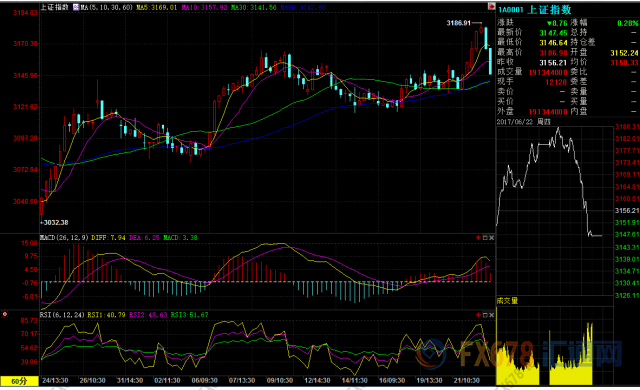Click the 均价 value 3158.33
This screenshot has width=640, height=390.
(624, 62)
